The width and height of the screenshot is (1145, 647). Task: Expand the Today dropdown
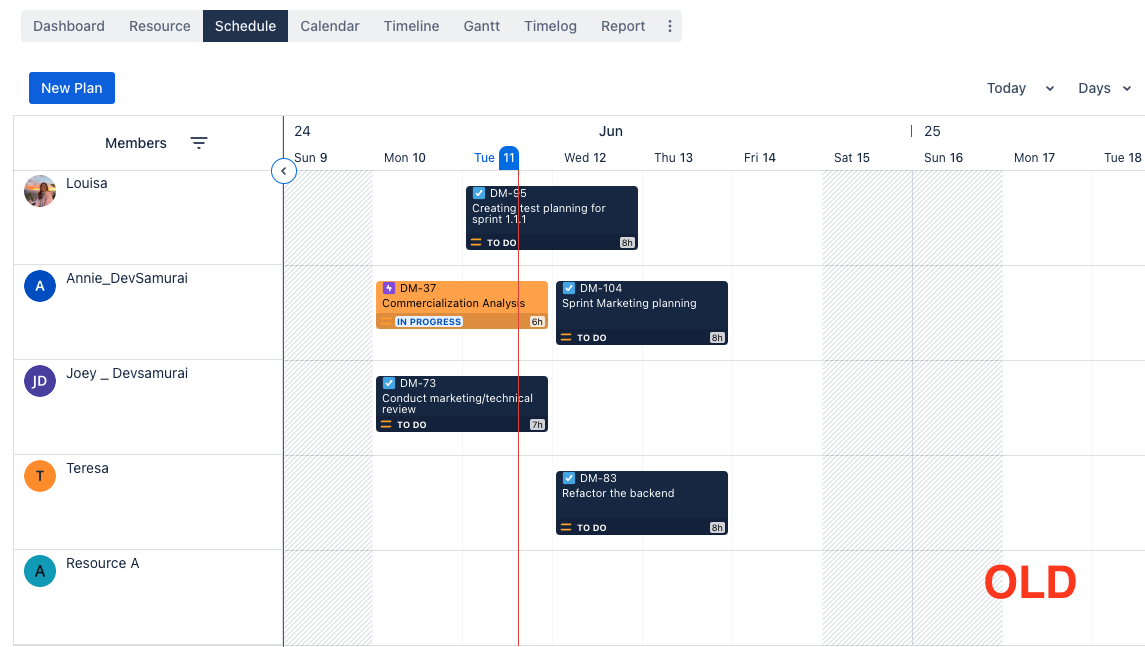(1050, 88)
